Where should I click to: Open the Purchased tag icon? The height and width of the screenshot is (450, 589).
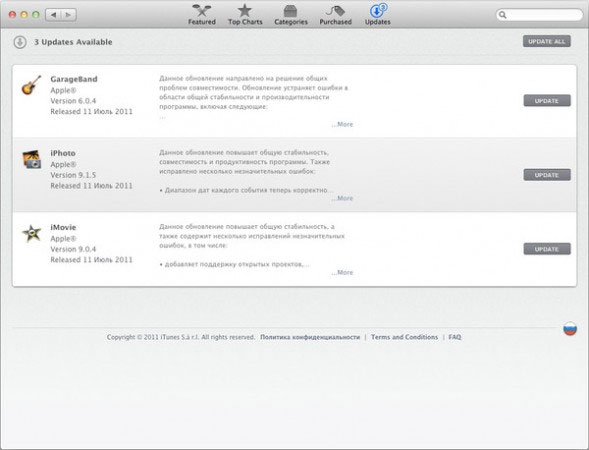[x=335, y=11]
